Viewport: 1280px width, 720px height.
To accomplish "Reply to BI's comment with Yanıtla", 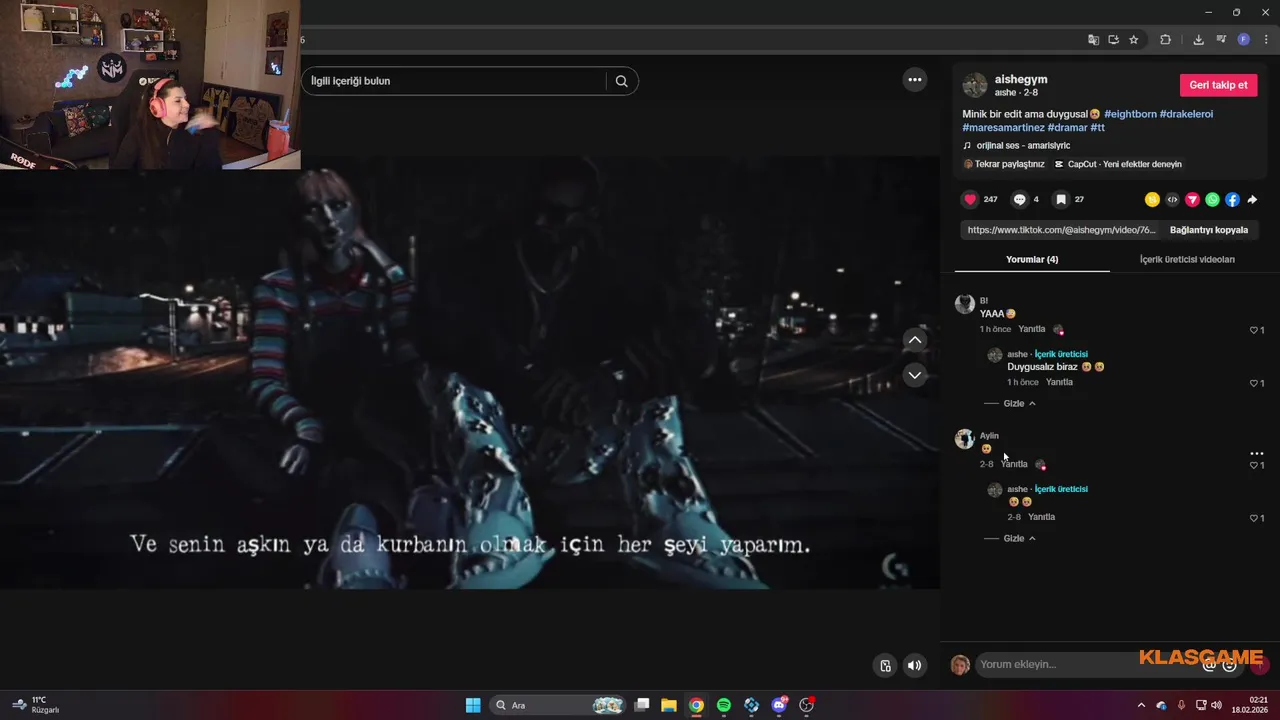I will [x=1031, y=329].
